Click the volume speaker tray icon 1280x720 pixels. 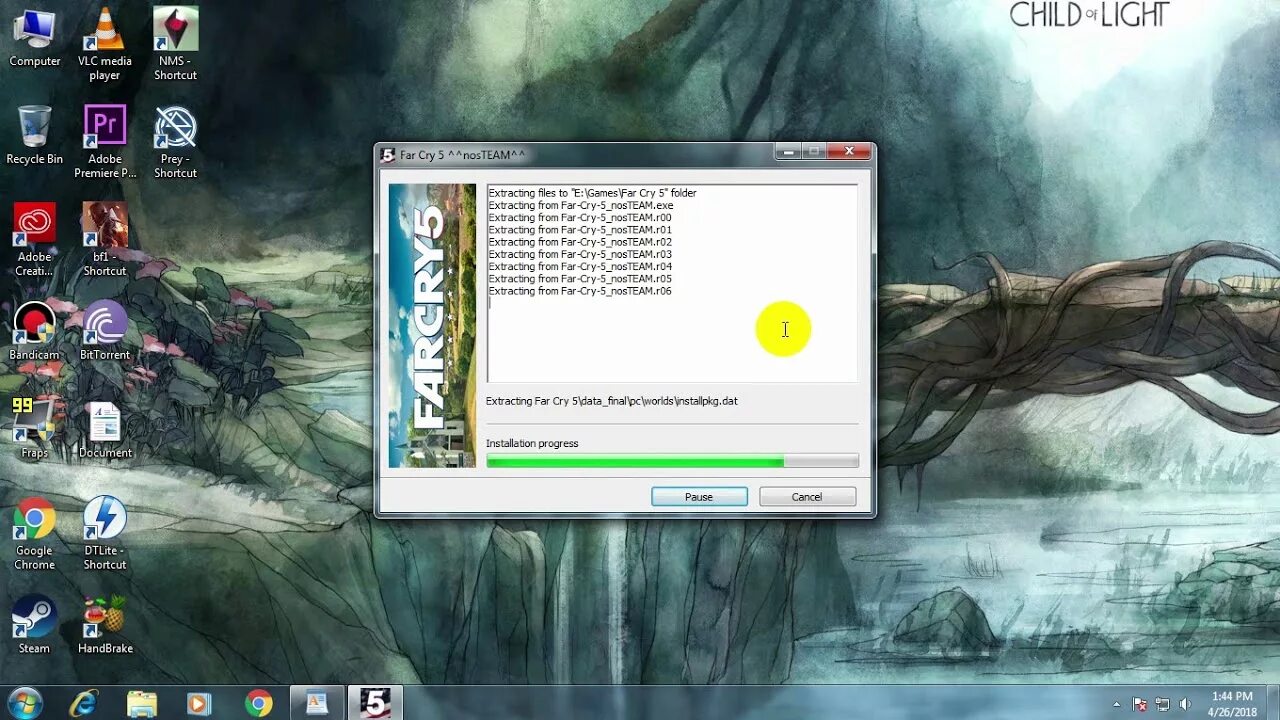pyautogui.click(x=1185, y=704)
